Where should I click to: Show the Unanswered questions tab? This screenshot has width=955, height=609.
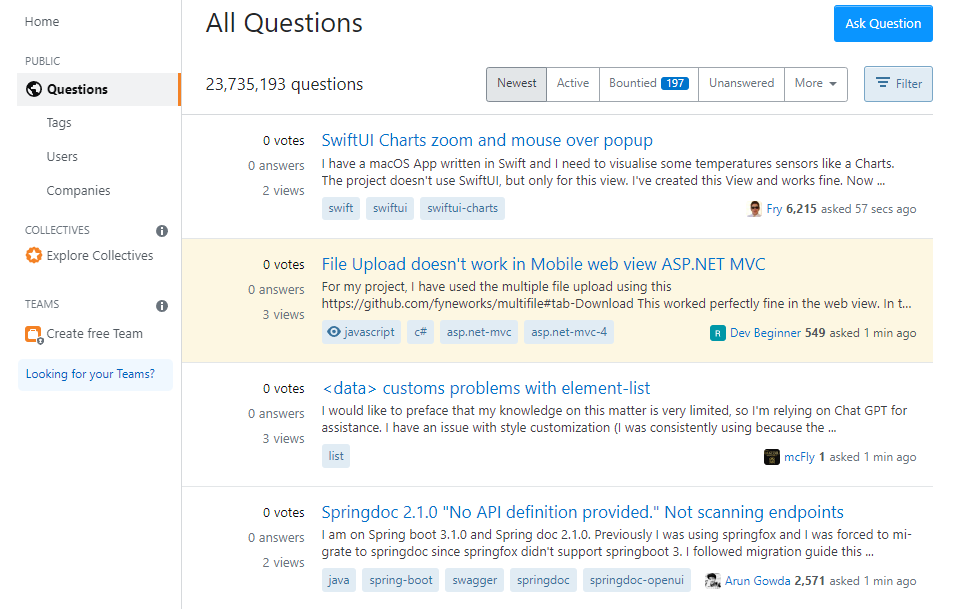741,84
